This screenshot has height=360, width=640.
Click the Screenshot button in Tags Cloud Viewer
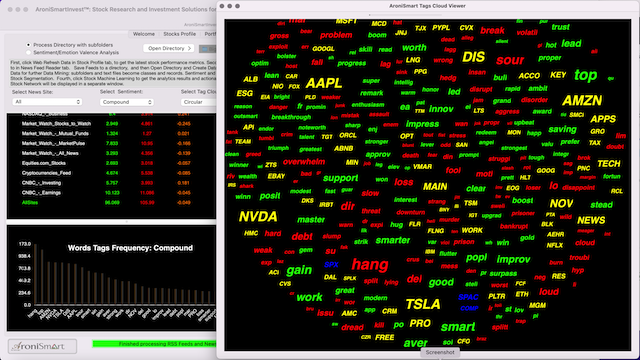pos(440,352)
